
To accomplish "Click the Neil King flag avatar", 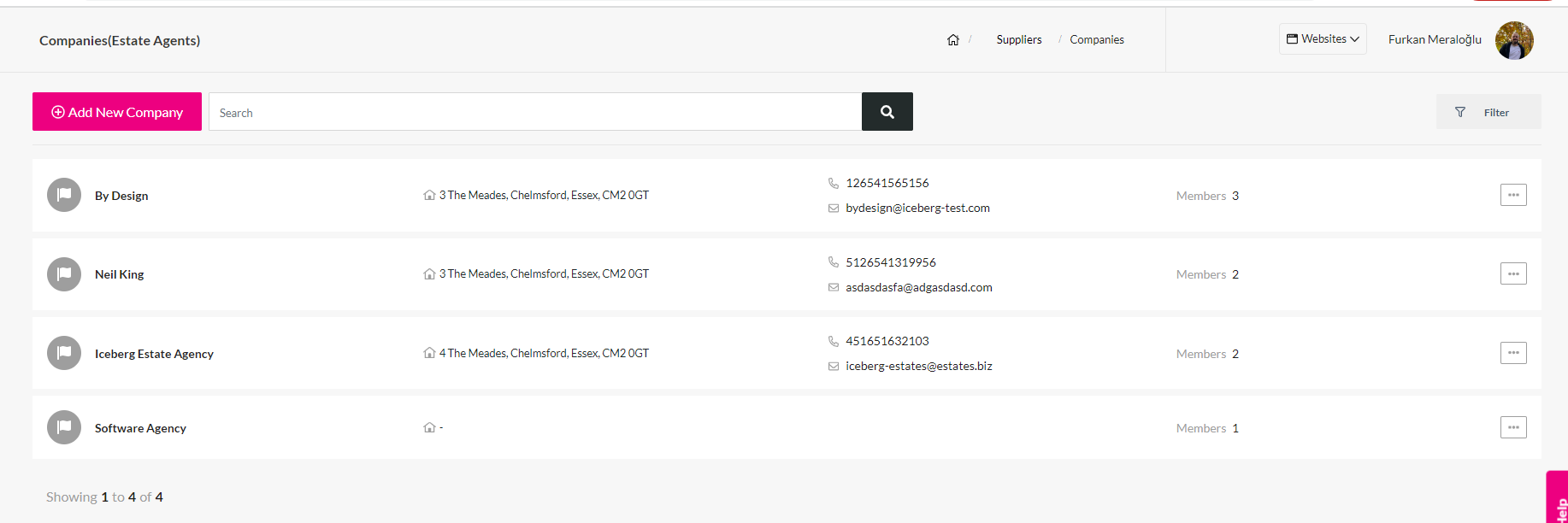I will (64, 274).
